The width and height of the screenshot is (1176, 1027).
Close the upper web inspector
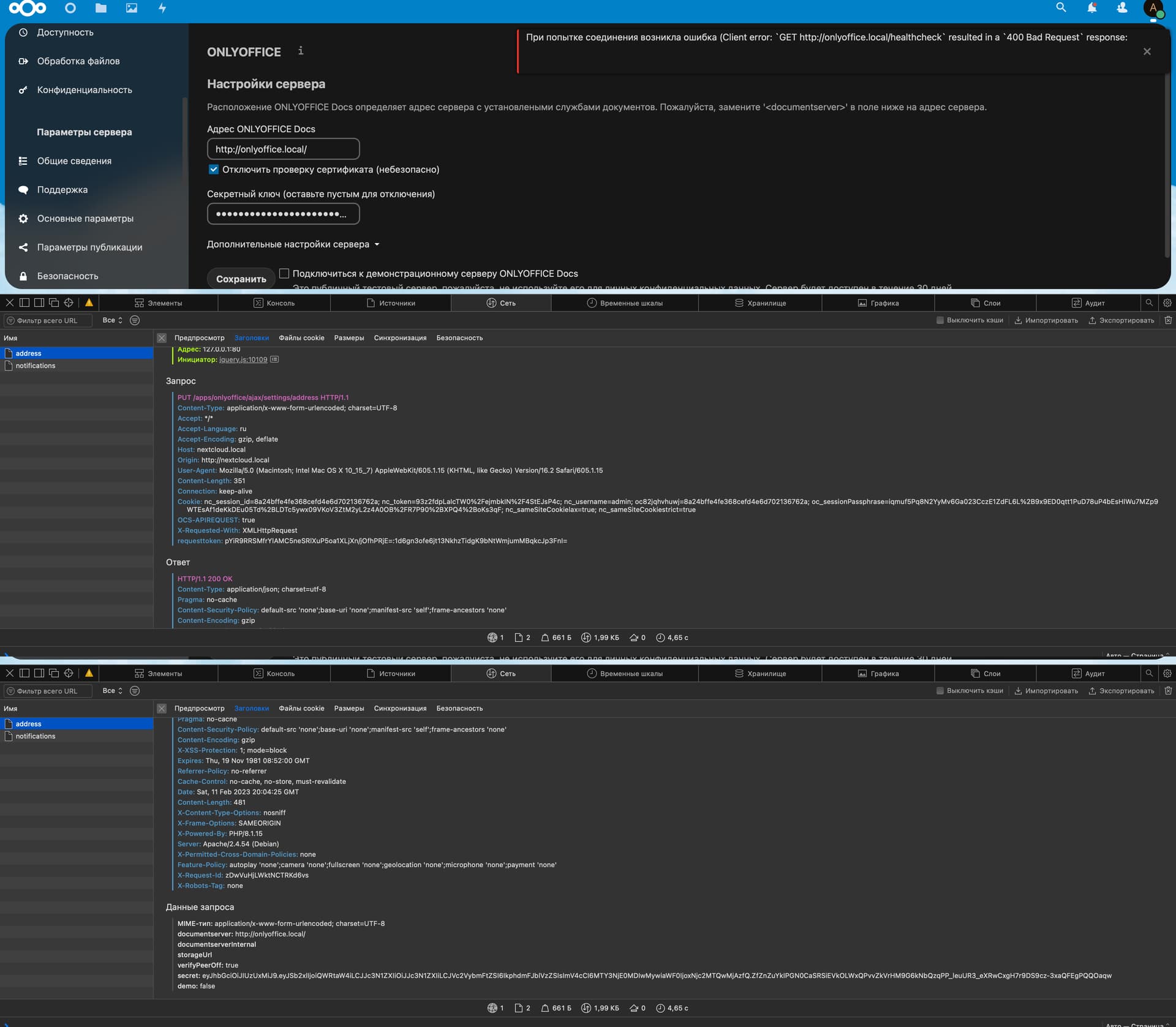pyautogui.click(x=10, y=303)
